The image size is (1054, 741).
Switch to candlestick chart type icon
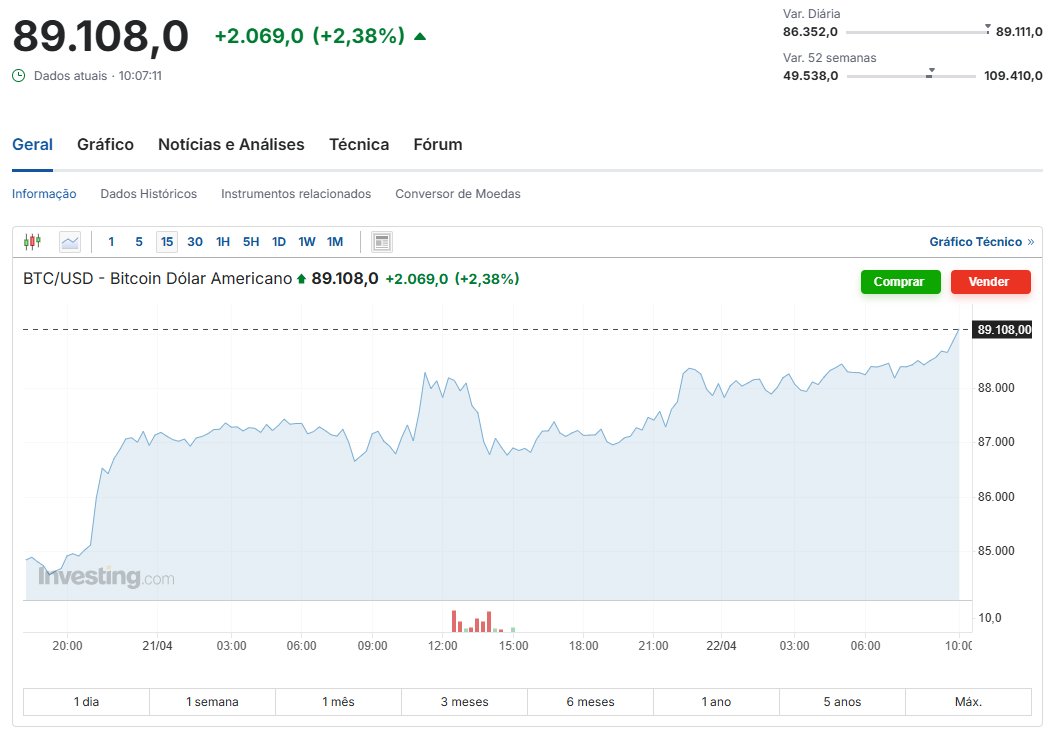tap(32, 241)
